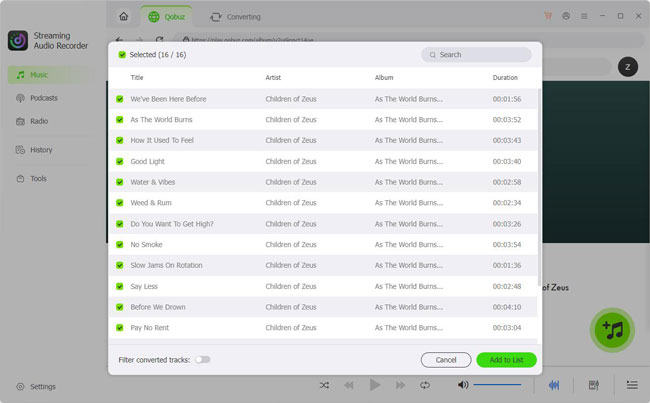Uncheck Say Less track
The width and height of the screenshot is (650, 403).
(120, 286)
